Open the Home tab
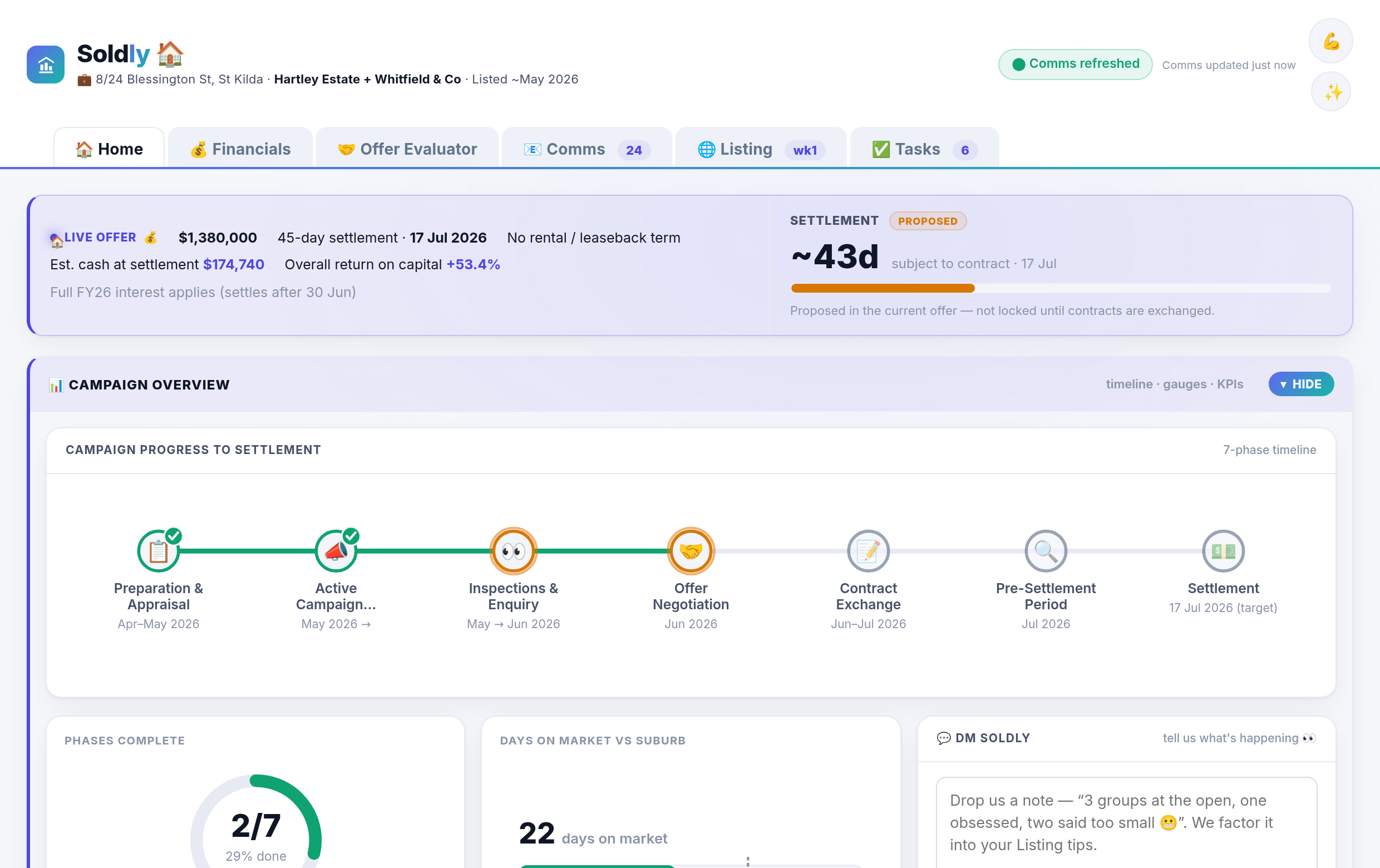Viewport: 1380px width, 868px height. point(109,149)
